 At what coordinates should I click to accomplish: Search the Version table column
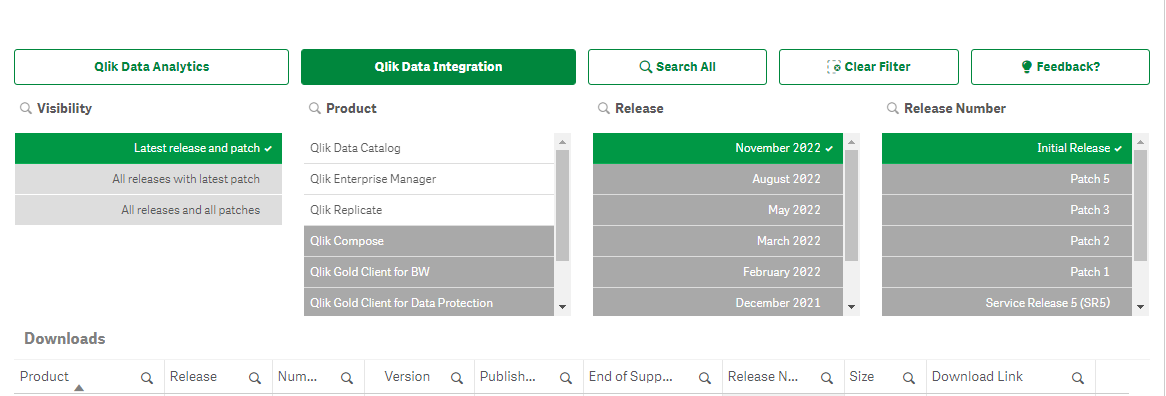tap(457, 378)
